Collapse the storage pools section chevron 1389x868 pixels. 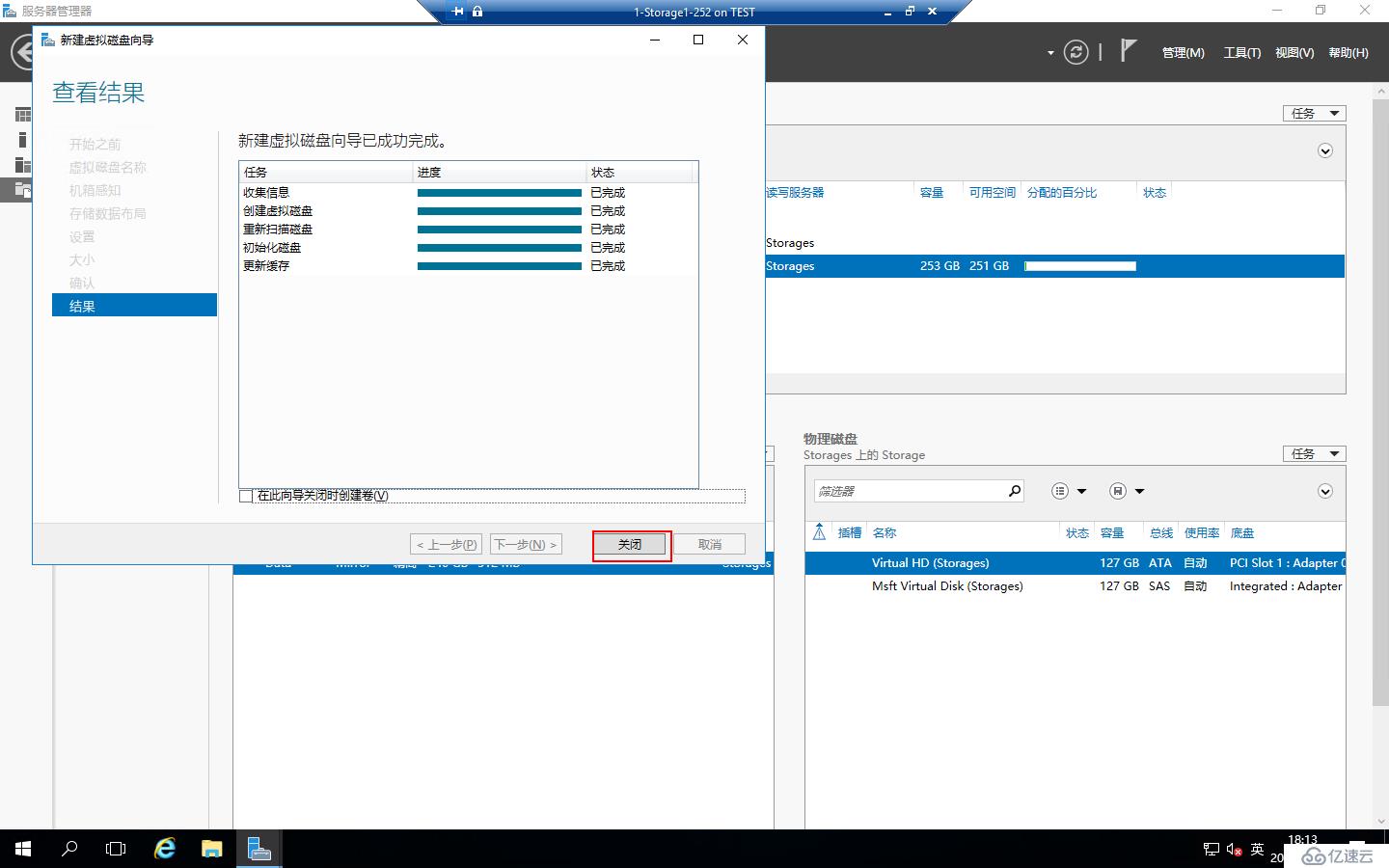tap(1325, 150)
